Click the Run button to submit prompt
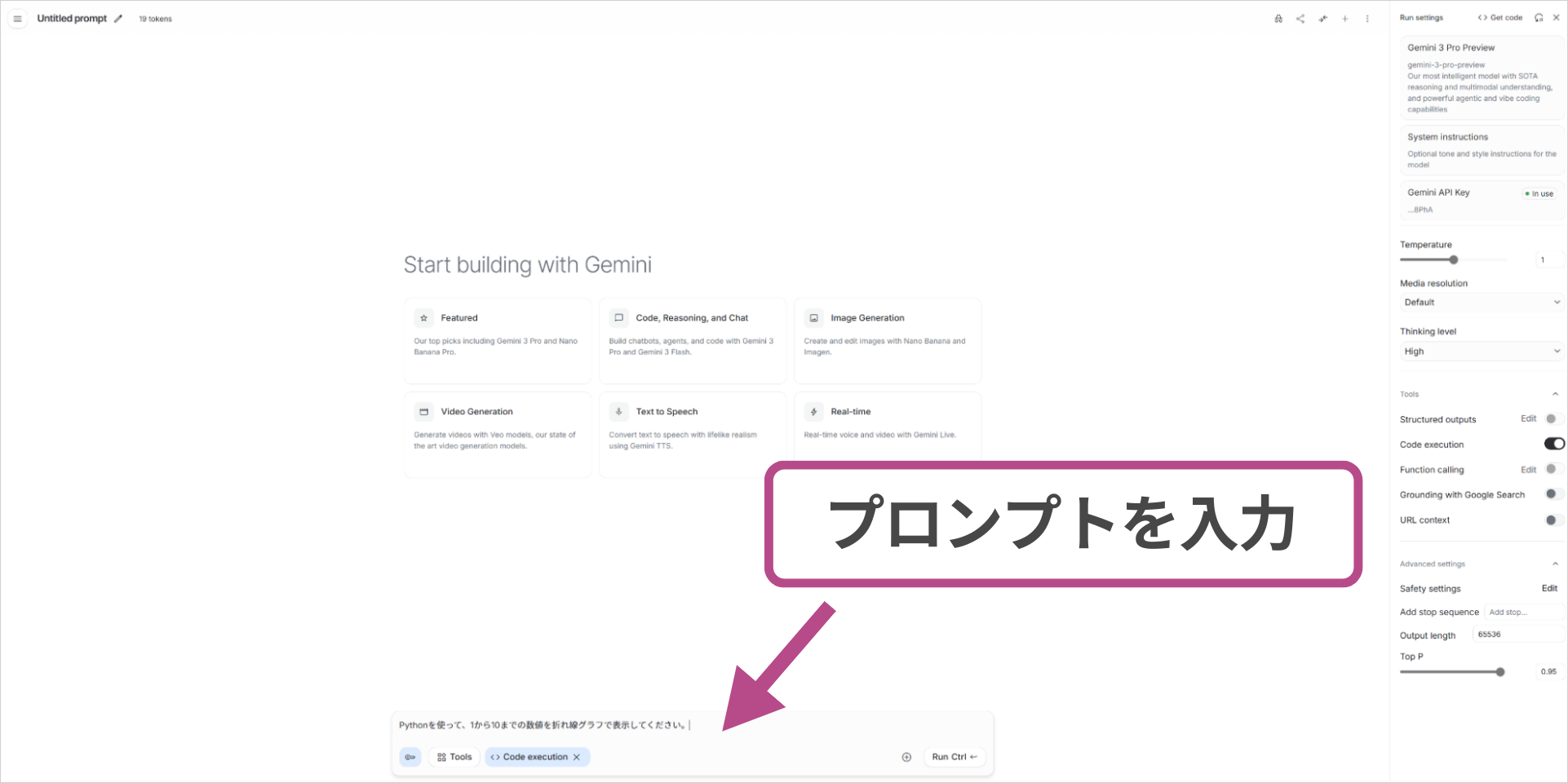 [x=954, y=757]
